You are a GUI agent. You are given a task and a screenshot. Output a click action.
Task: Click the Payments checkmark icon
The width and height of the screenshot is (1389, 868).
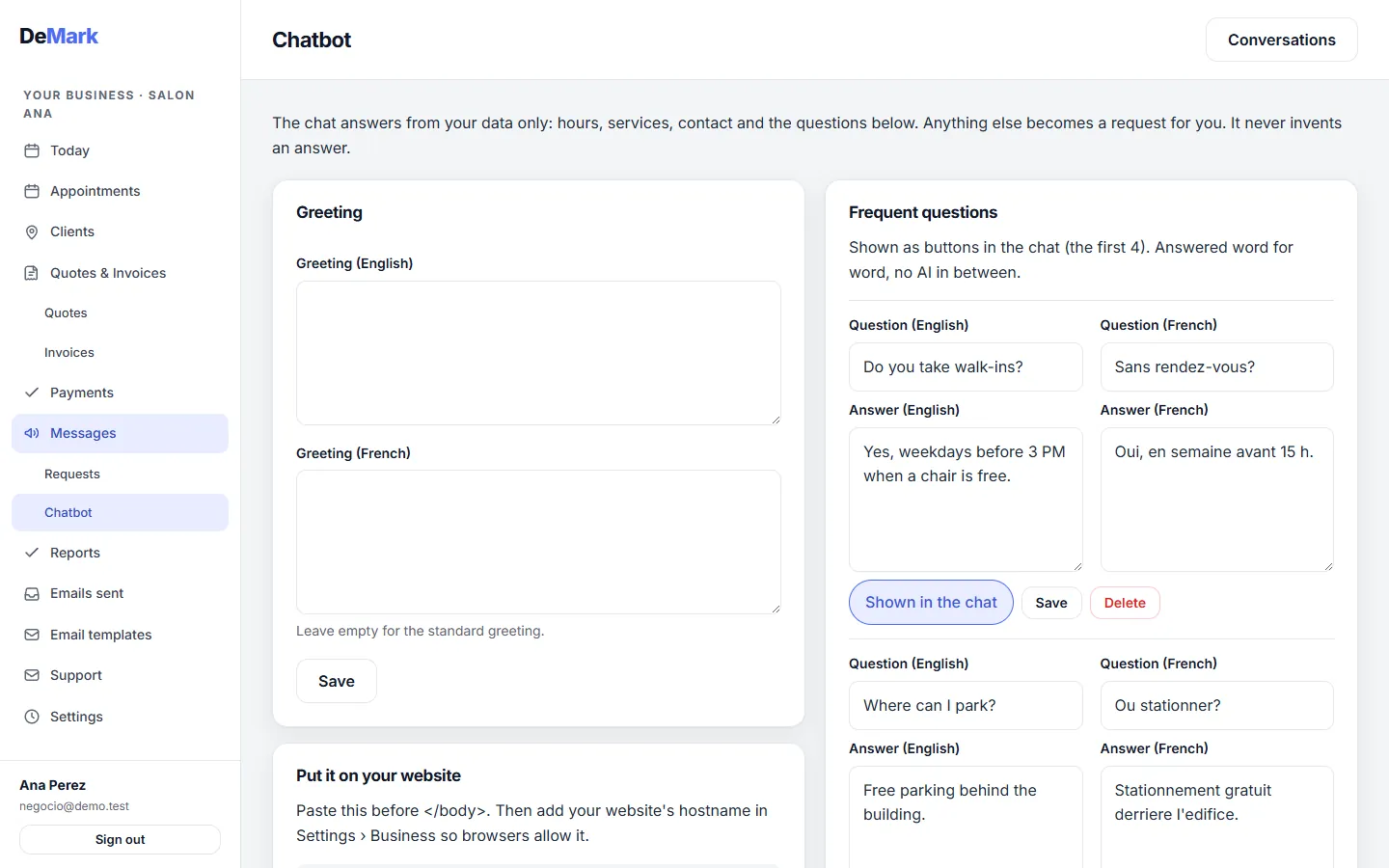(x=32, y=393)
